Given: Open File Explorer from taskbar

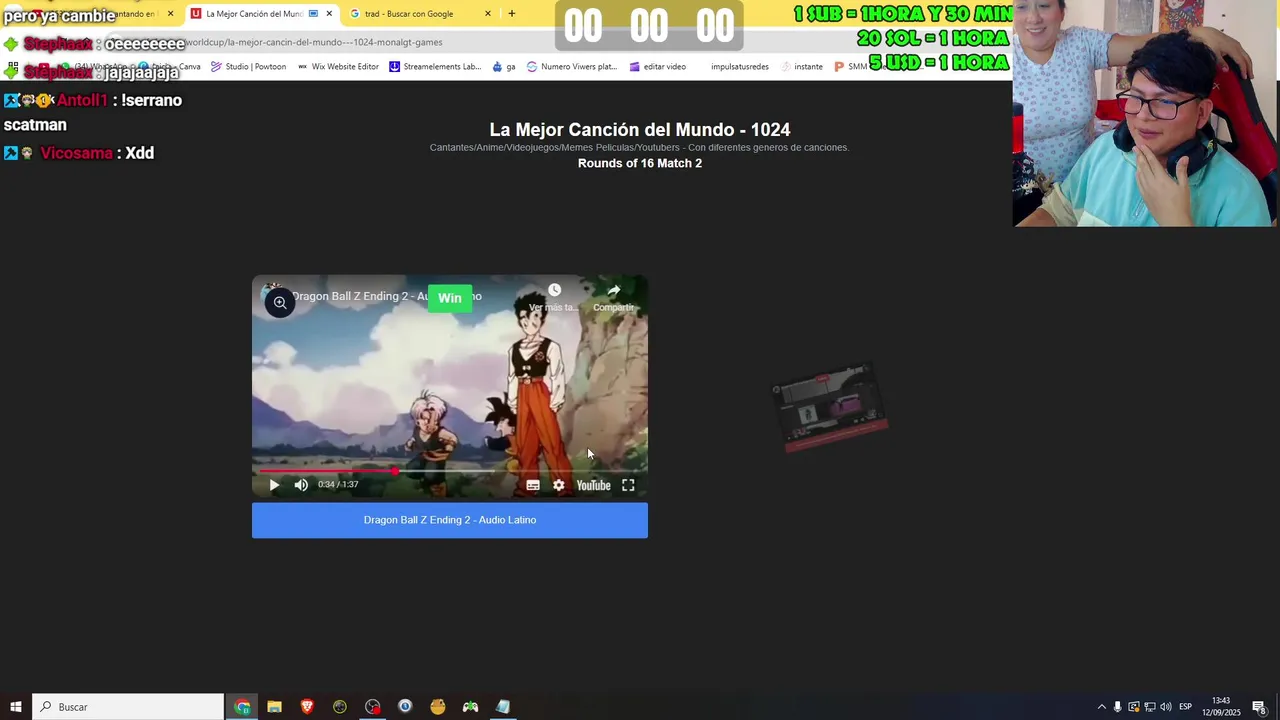Looking at the screenshot, I should [274, 707].
